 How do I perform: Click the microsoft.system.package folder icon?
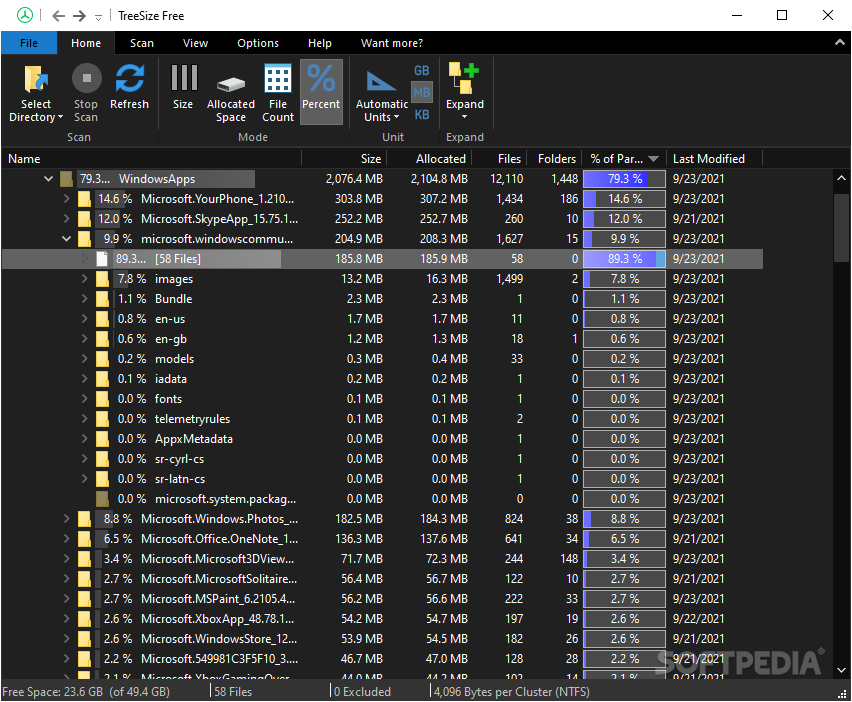(x=102, y=499)
